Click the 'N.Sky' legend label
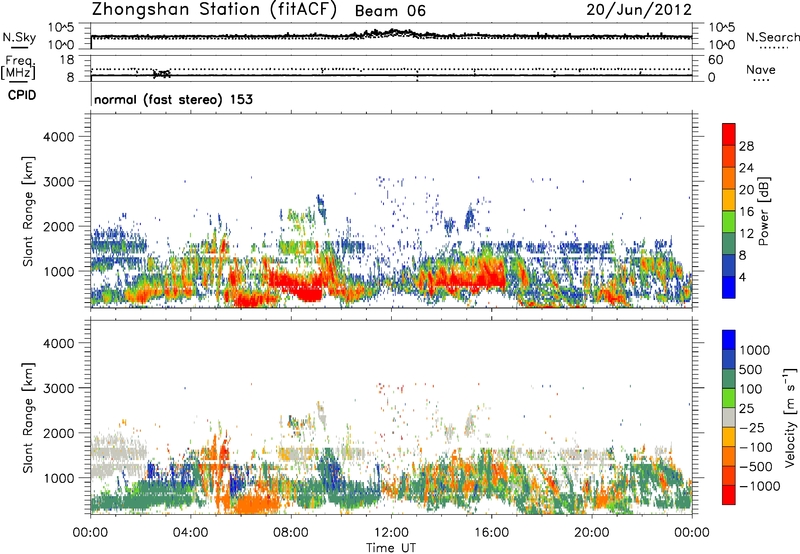 [x=19, y=37]
